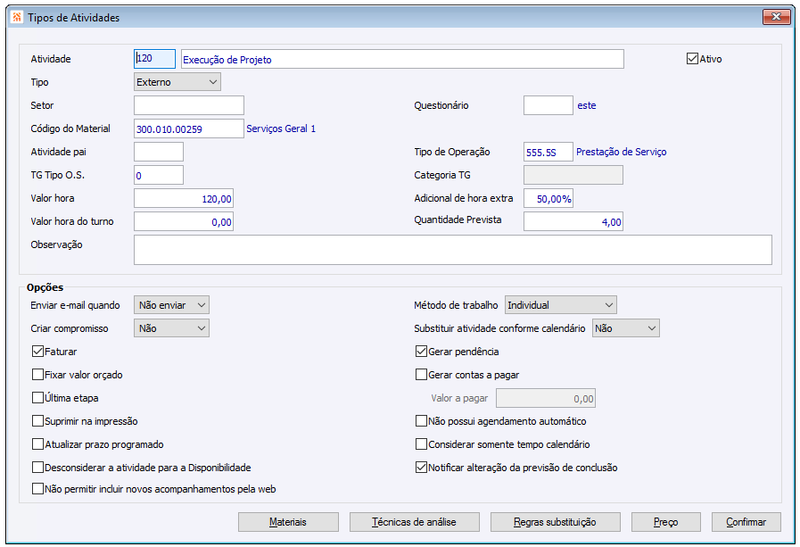Screen dimensions: 800x547
Task: Click the app icon in the title bar
Action: [x=17, y=17]
